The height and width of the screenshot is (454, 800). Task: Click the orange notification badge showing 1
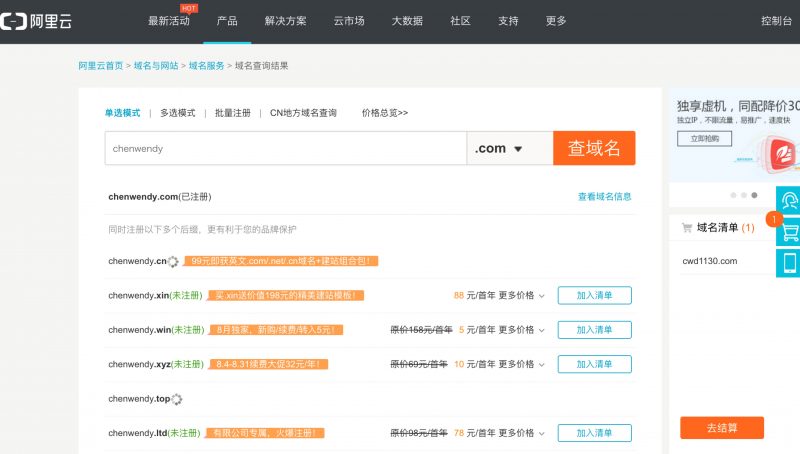(773, 219)
